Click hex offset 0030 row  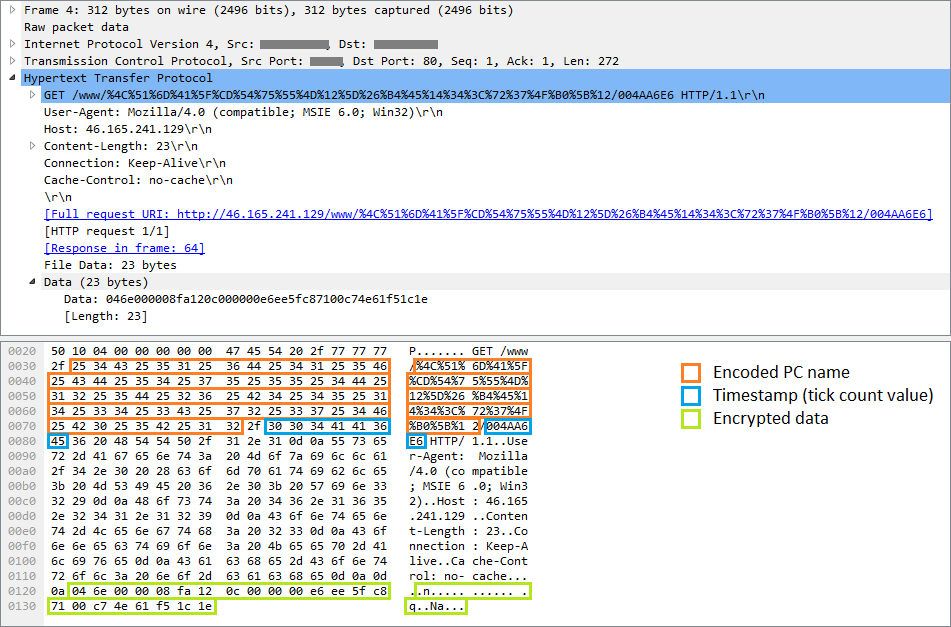point(20,367)
